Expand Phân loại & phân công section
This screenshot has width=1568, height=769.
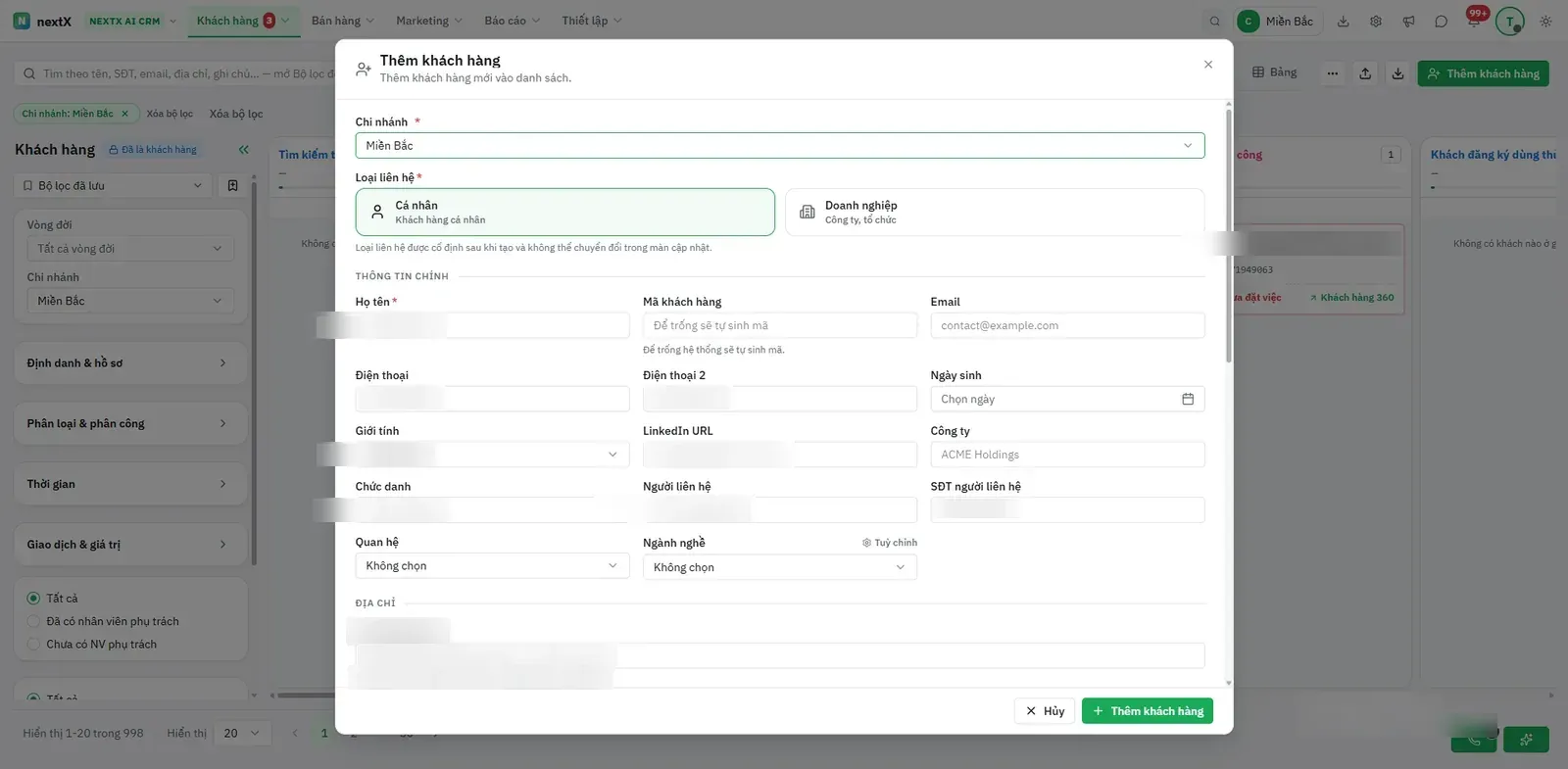(x=130, y=424)
